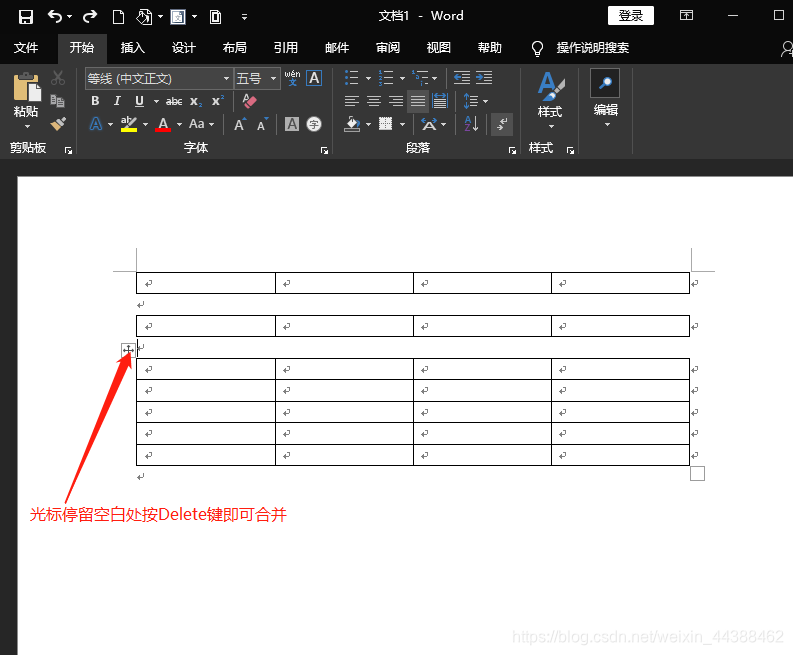The image size is (793, 655).
Task: Open the File (文件) menu
Action: pyautogui.click(x=26, y=48)
